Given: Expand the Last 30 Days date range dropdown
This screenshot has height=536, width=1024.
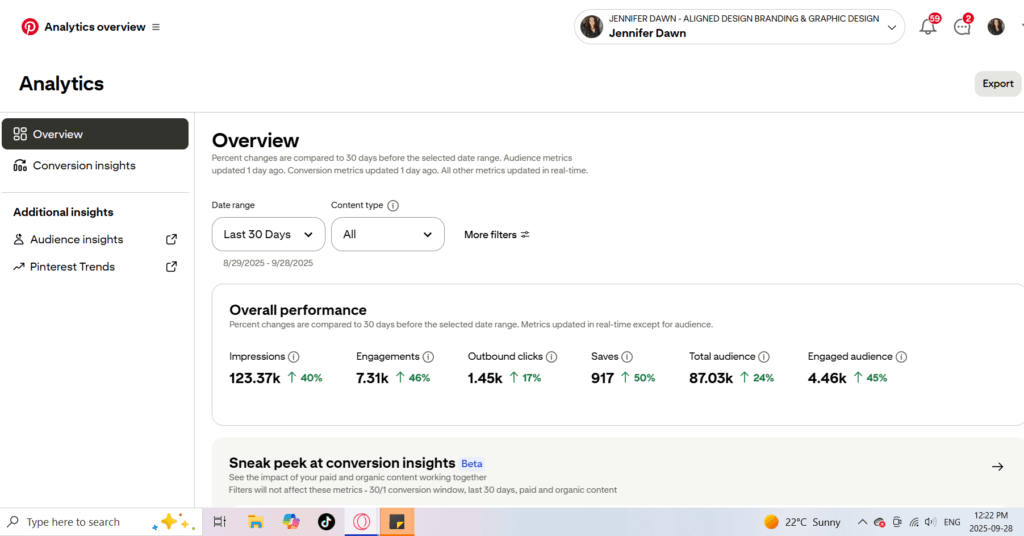Looking at the screenshot, I should pyautogui.click(x=268, y=234).
